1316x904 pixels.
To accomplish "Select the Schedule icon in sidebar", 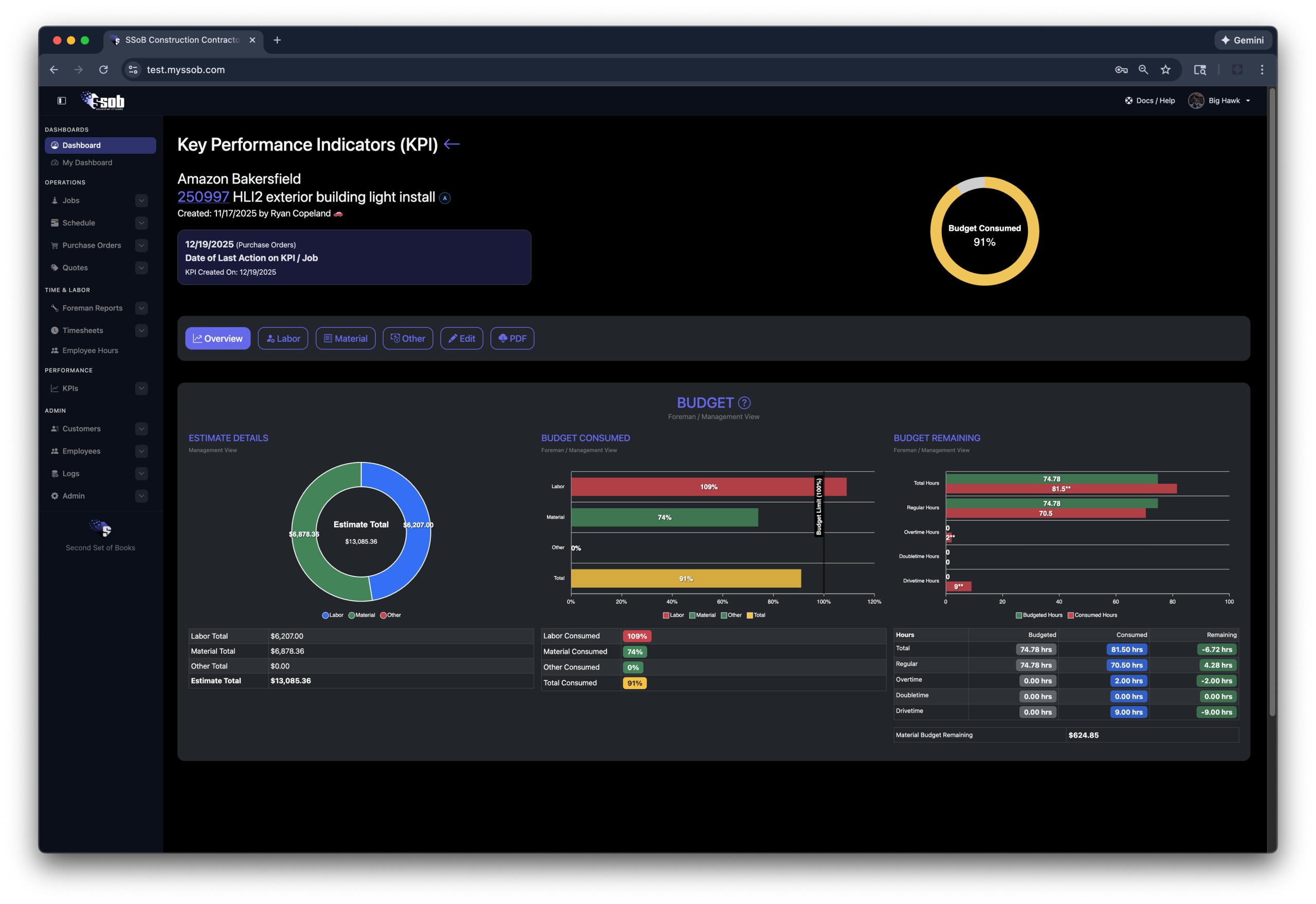I will coord(54,223).
